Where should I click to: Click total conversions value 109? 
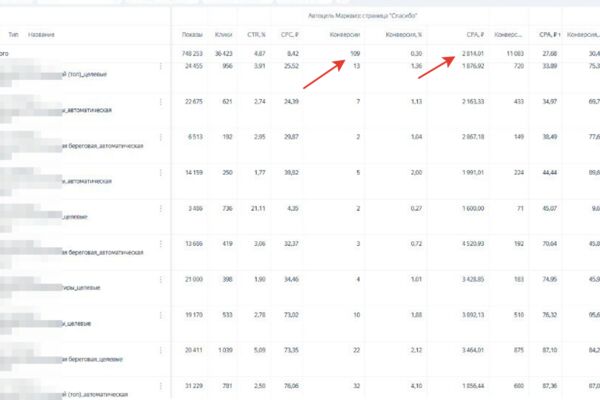pyautogui.click(x=355, y=54)
